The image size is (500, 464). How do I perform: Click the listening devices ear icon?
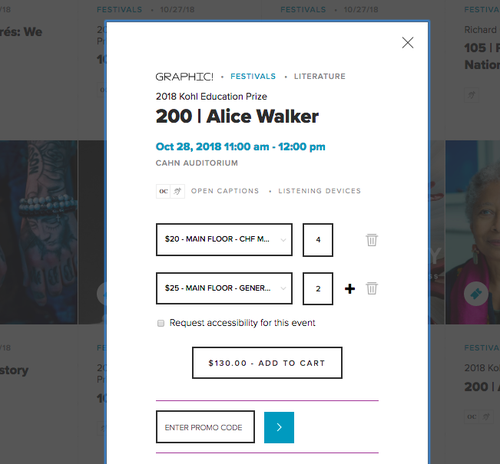(178, 191)
